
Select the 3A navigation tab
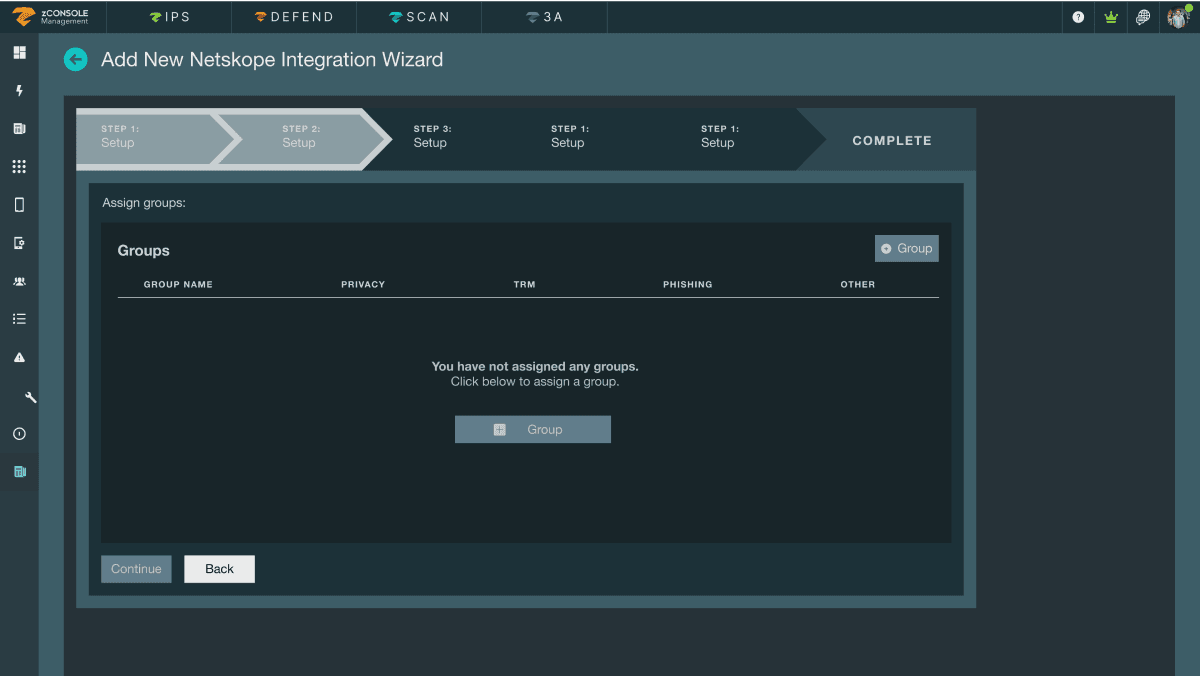(x=544, y=16)
